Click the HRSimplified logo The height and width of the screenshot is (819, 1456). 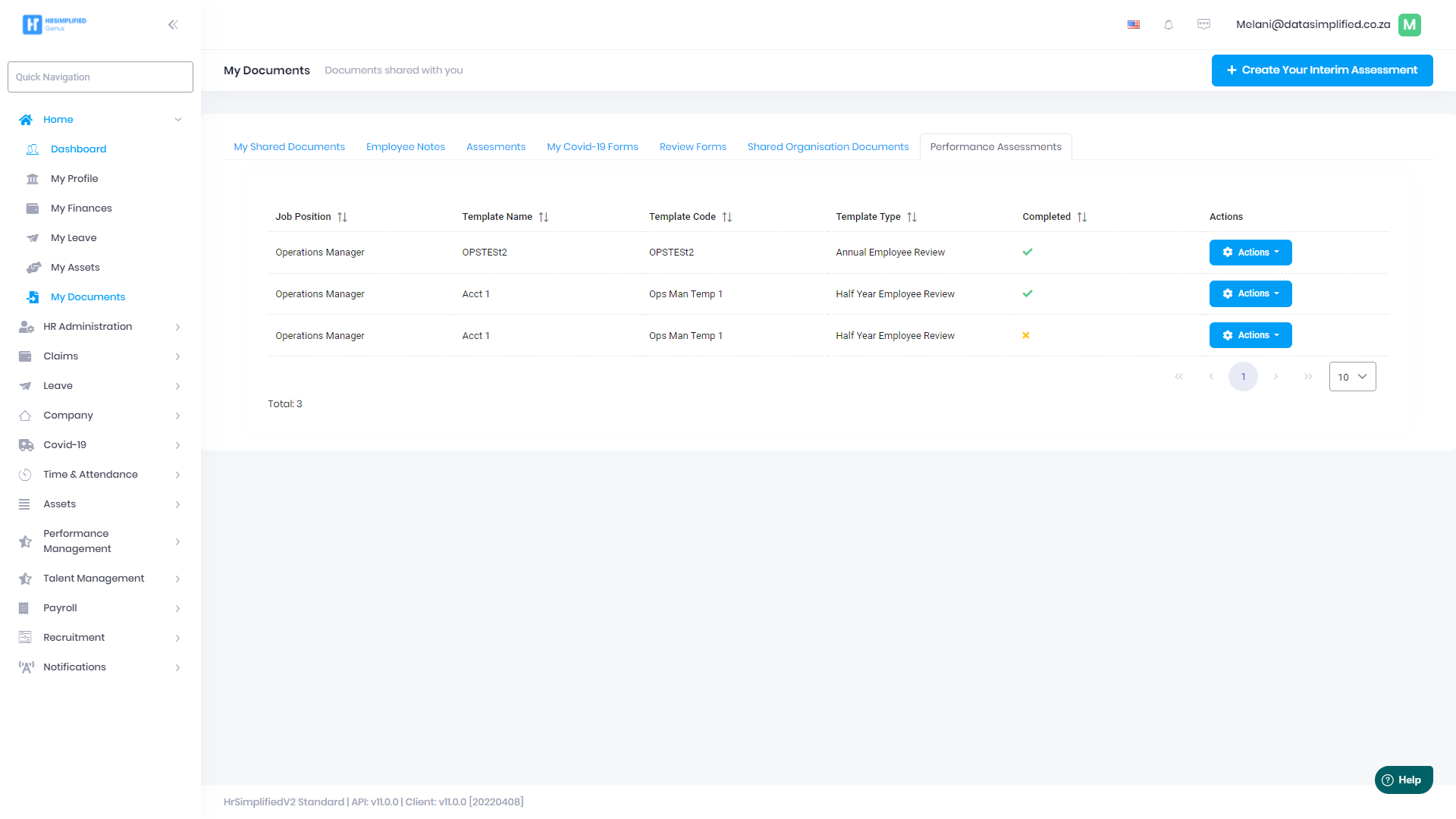54,24
